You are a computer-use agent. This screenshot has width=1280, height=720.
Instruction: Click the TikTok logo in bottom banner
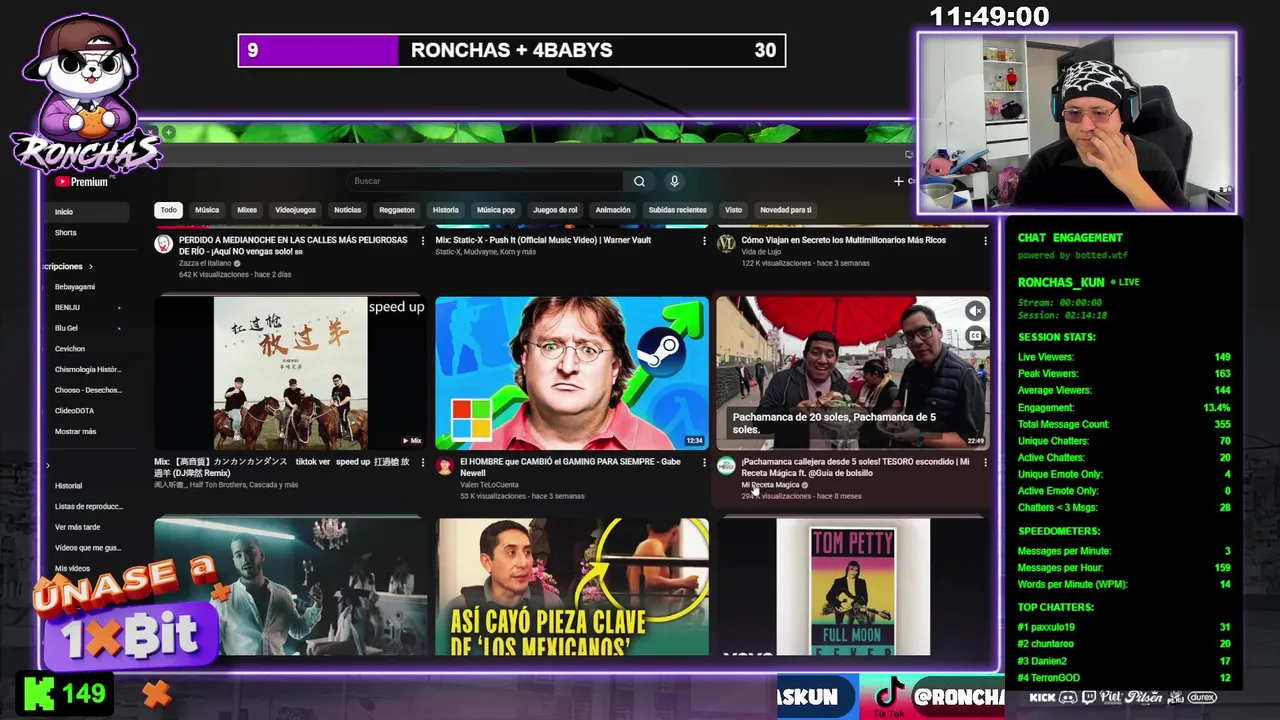click(889, 696)
